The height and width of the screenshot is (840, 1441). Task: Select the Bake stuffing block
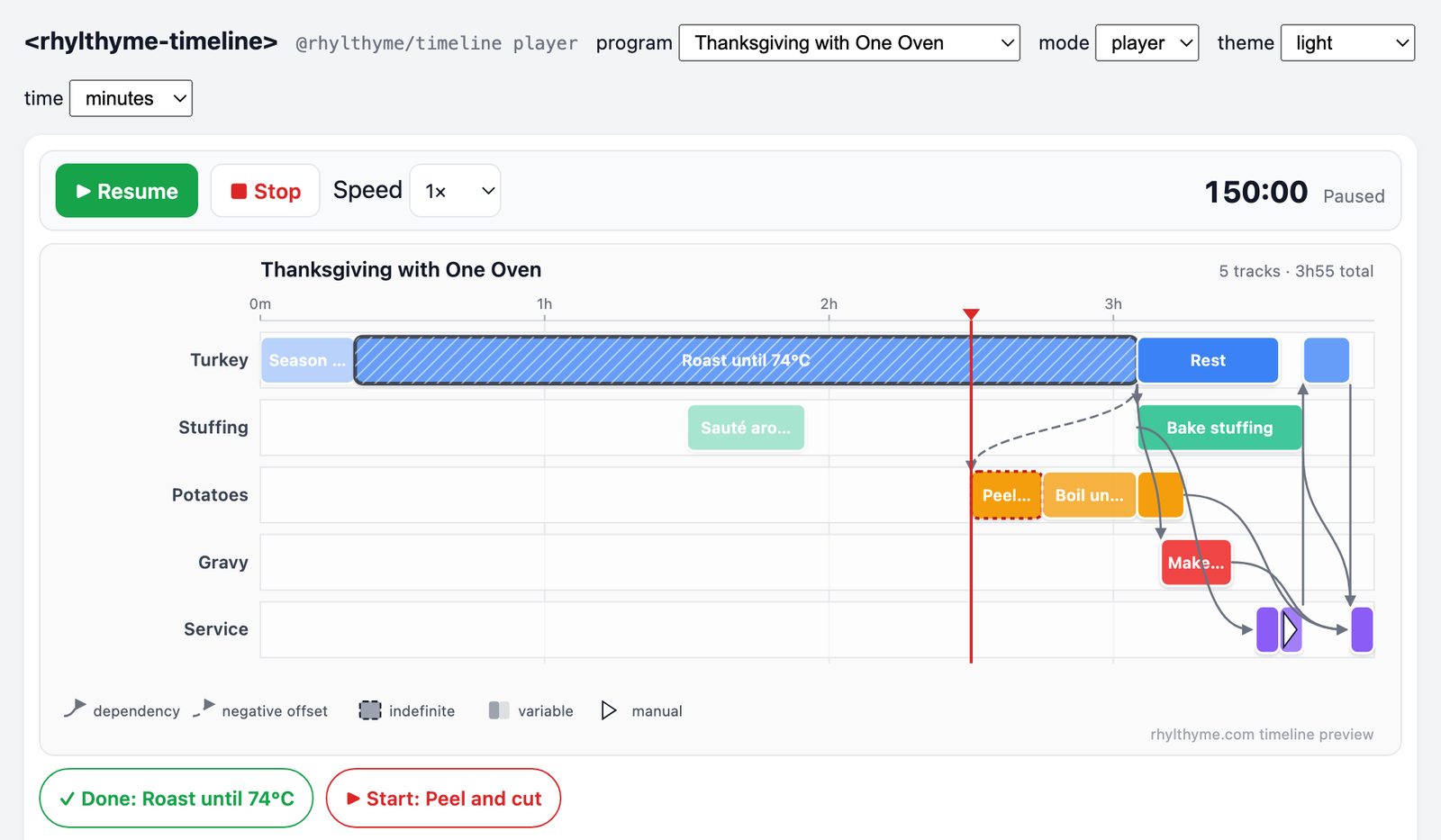[1220, 428]
